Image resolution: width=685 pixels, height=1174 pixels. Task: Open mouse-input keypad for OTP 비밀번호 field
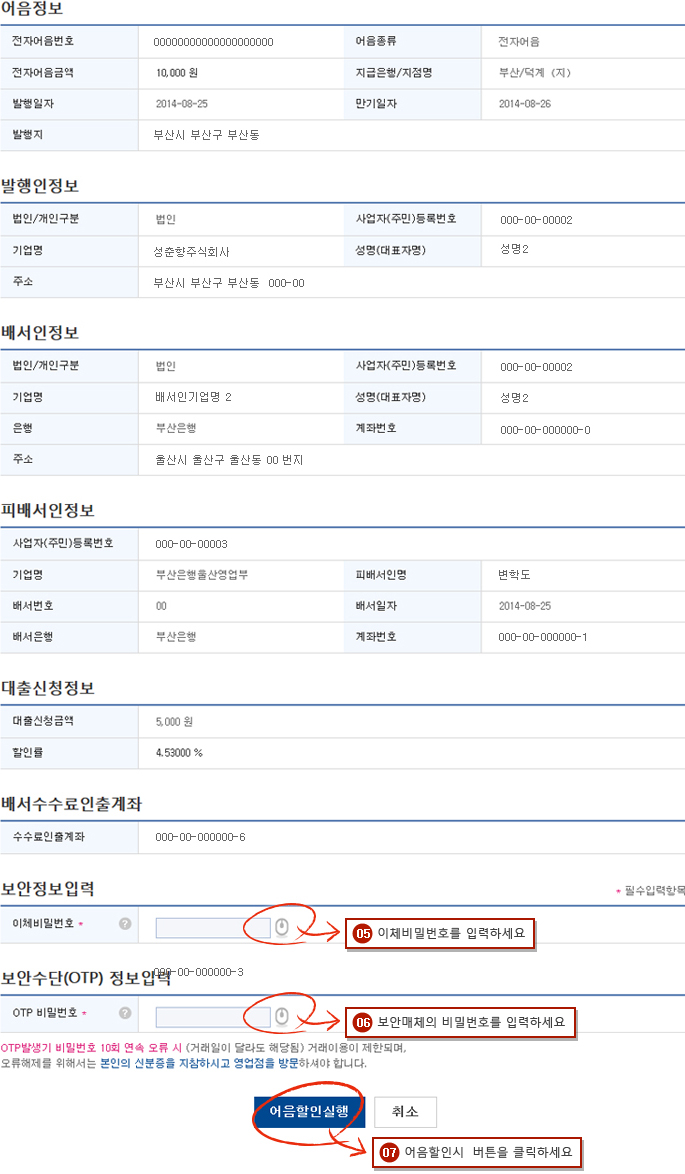click(281, 1016)
